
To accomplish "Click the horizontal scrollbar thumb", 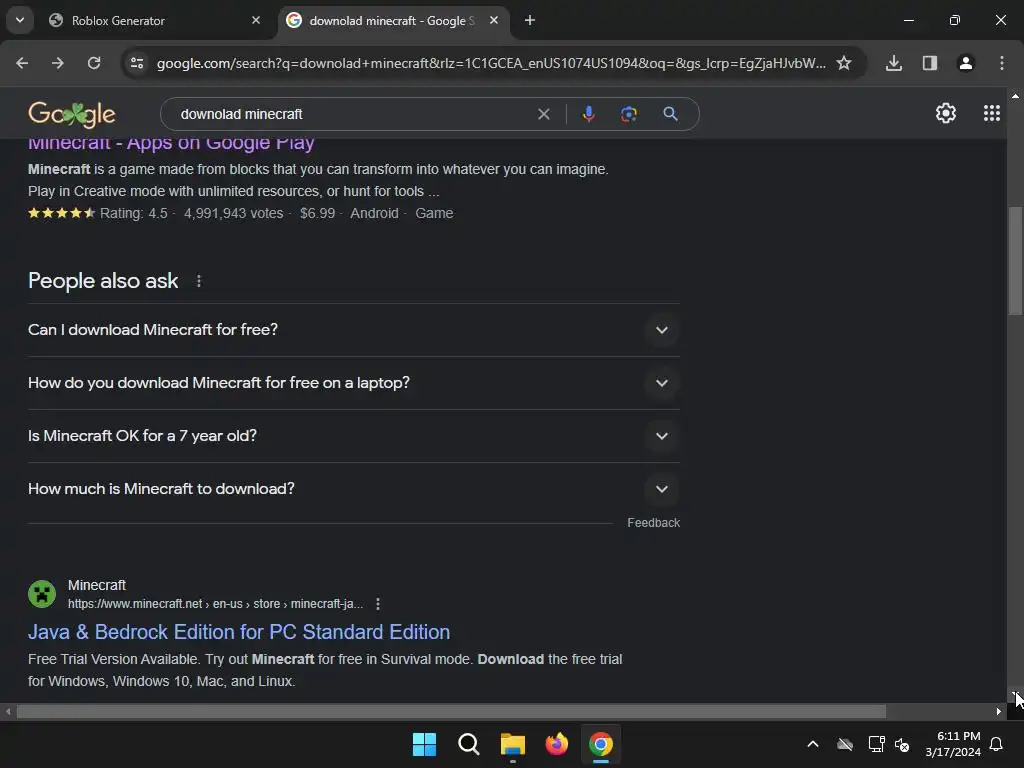I will pyautogui.click(x=451, y=711).
